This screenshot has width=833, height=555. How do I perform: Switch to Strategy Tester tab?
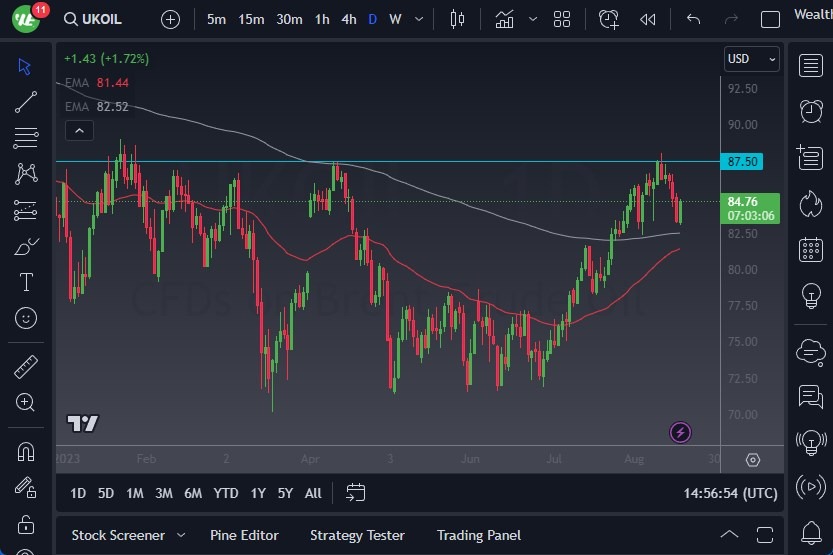(357, 535)
